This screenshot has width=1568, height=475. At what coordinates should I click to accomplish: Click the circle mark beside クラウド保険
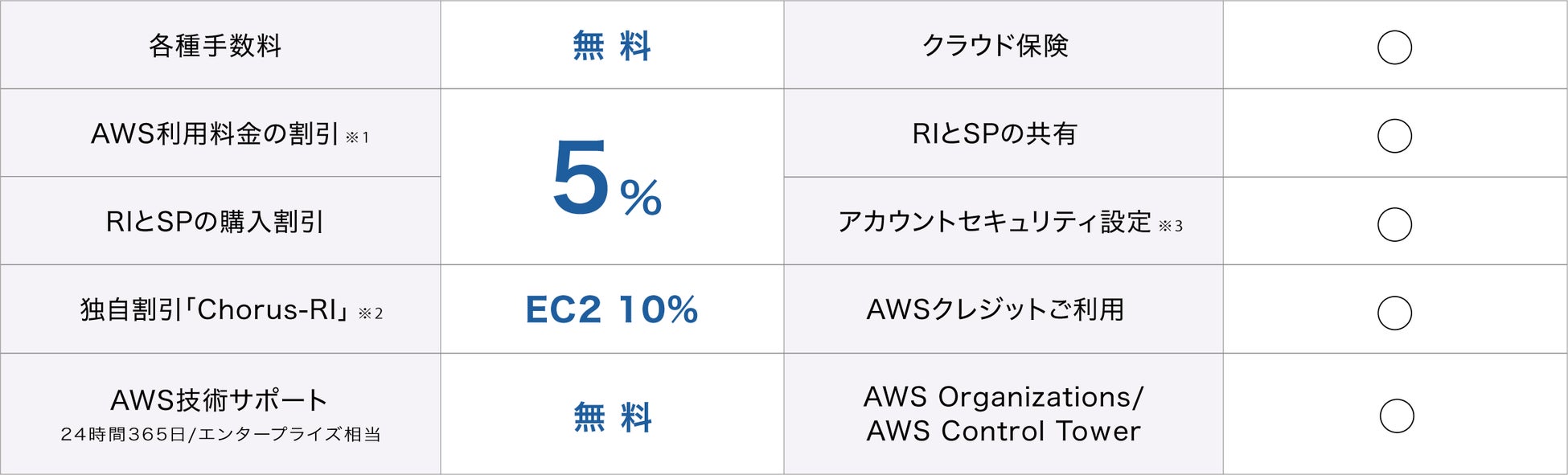(1394, 47)
